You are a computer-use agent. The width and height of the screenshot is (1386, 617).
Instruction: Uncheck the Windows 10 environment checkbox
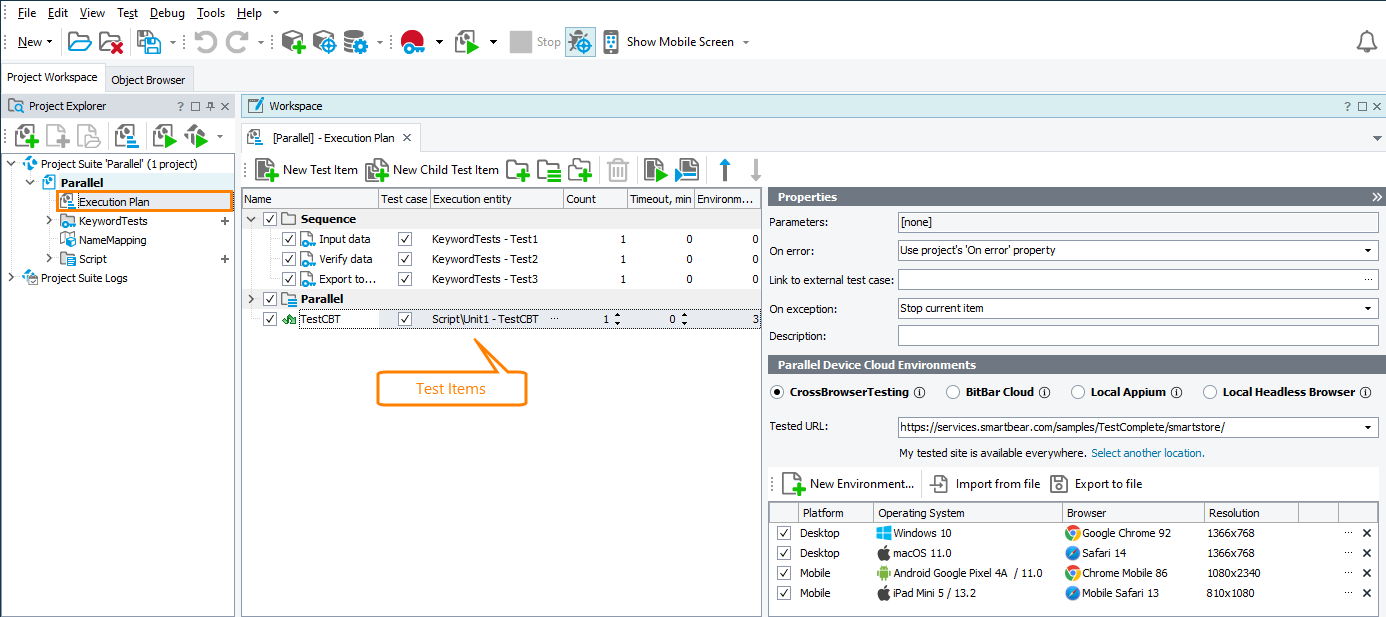click(784, 533)
